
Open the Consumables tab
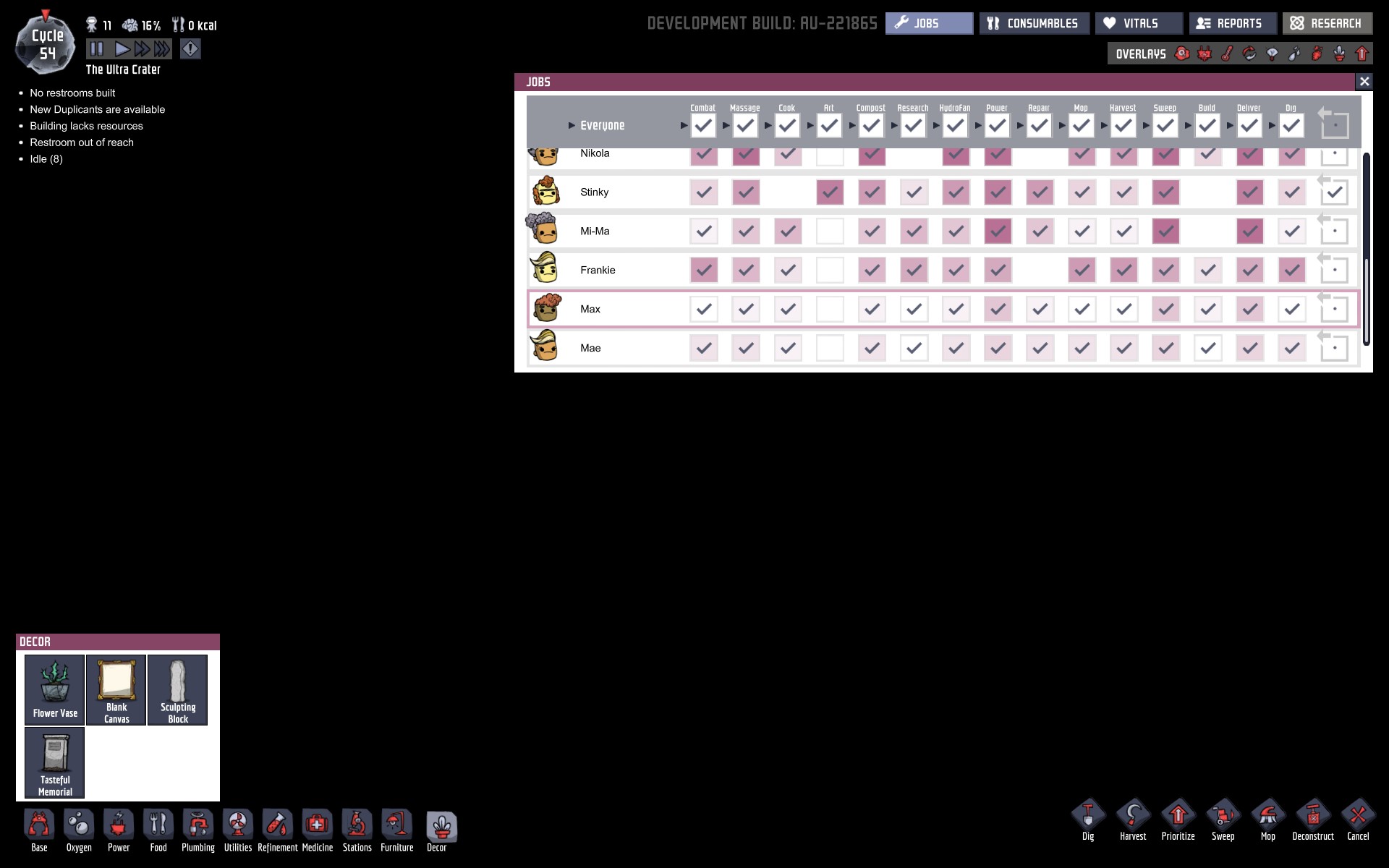(1034, 23)
